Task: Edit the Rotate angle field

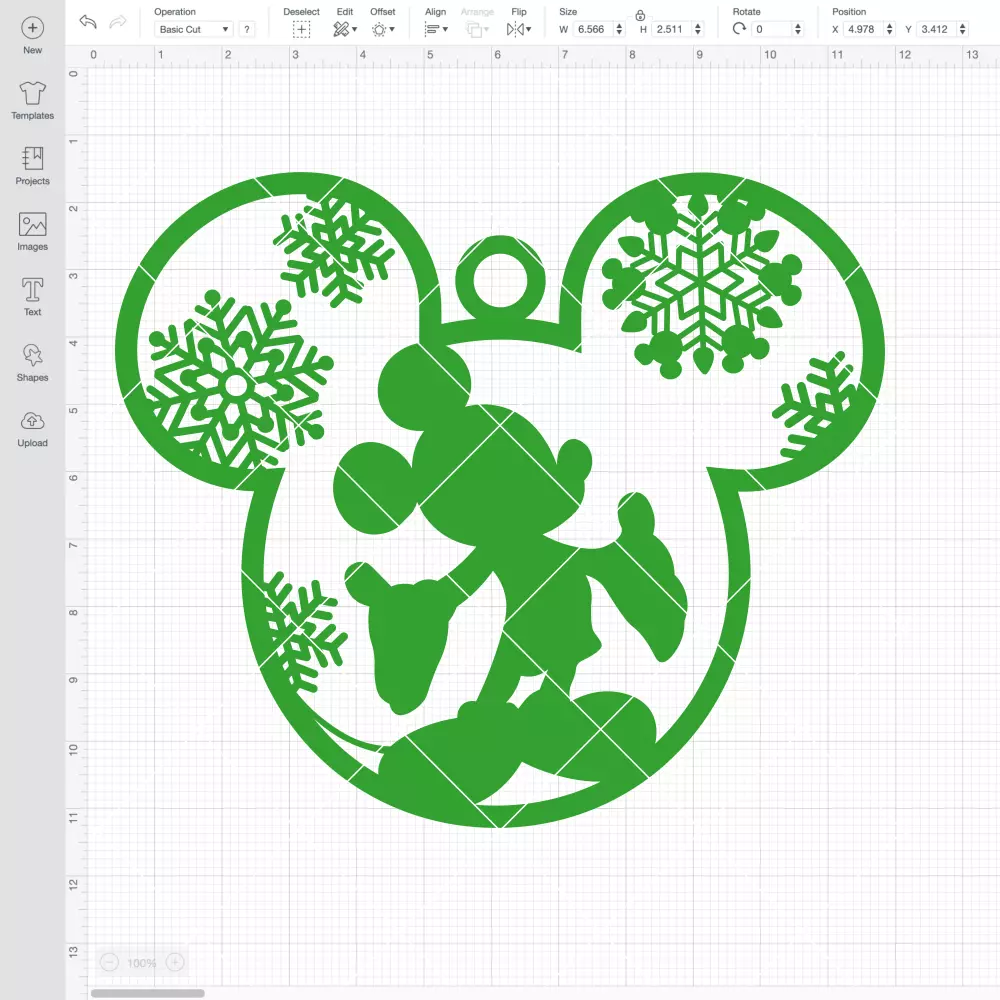Action: point(772,29)
